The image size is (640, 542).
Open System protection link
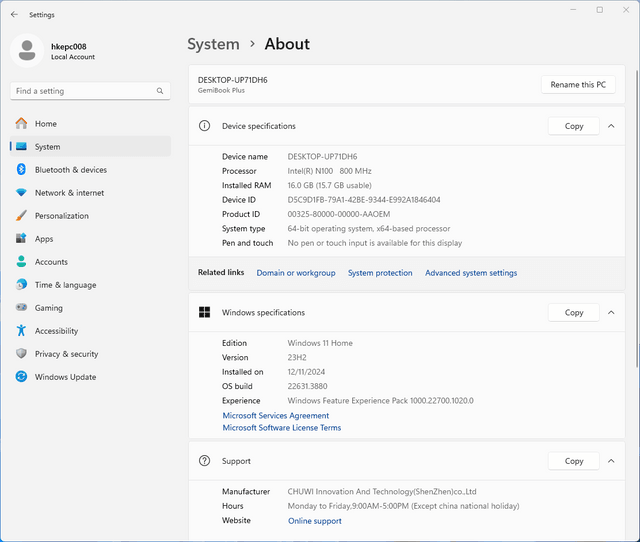click(380, 273)
